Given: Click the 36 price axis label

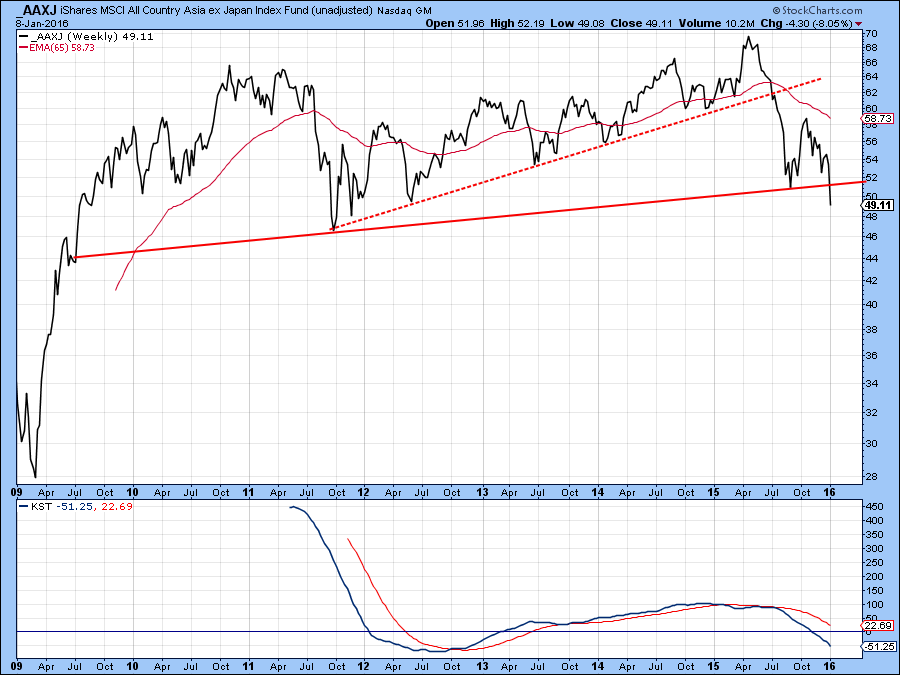Looking at the screenshot, I should coord(871,355).
